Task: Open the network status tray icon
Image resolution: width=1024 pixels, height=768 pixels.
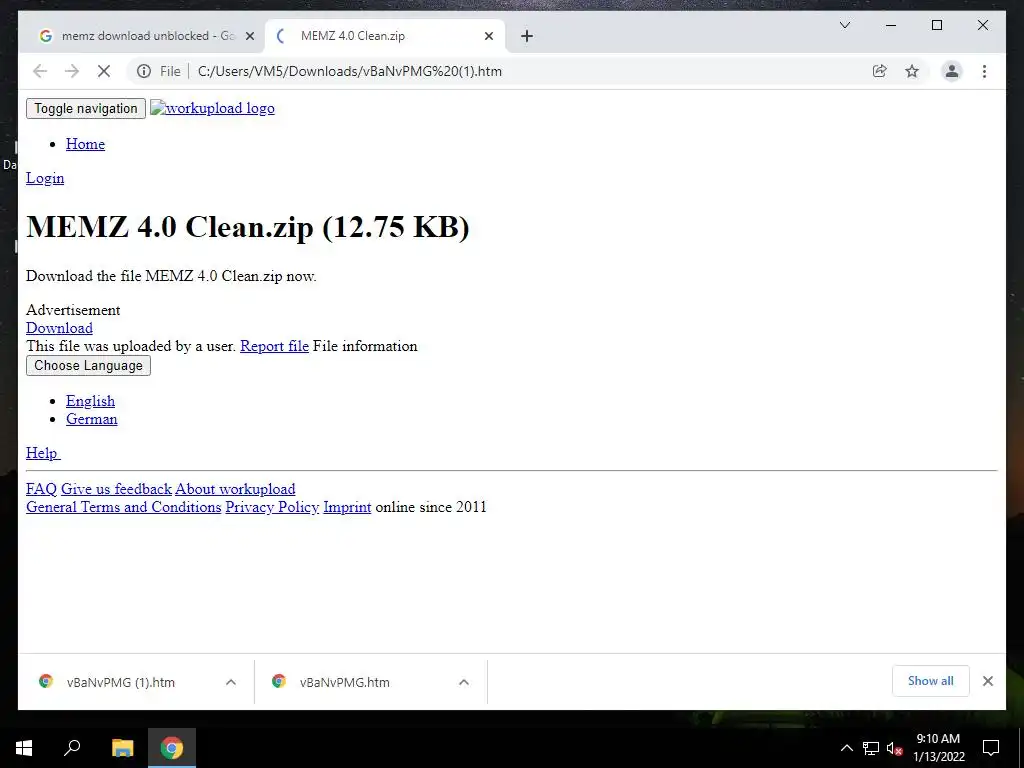Action: 871,748
